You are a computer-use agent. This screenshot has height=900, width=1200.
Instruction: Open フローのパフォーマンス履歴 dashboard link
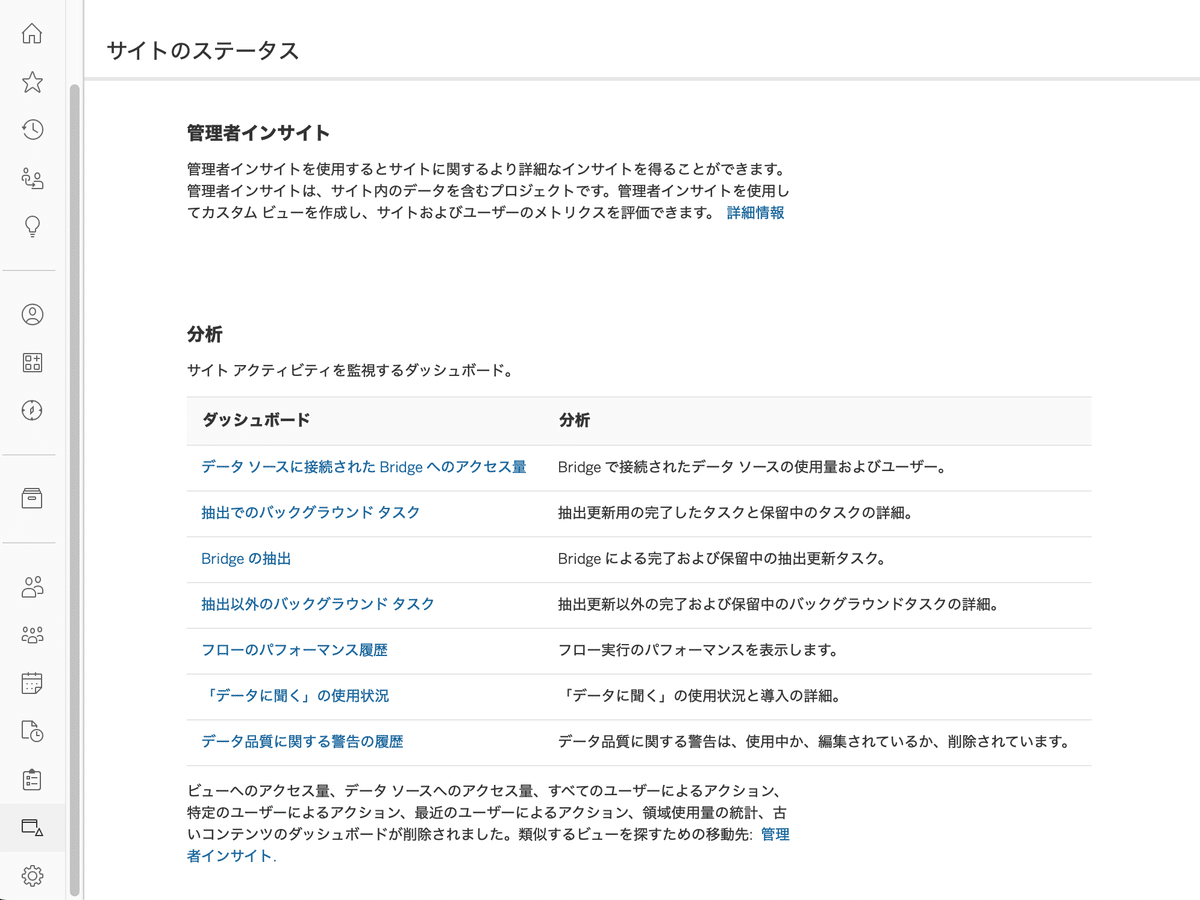(x=294, y=650)
